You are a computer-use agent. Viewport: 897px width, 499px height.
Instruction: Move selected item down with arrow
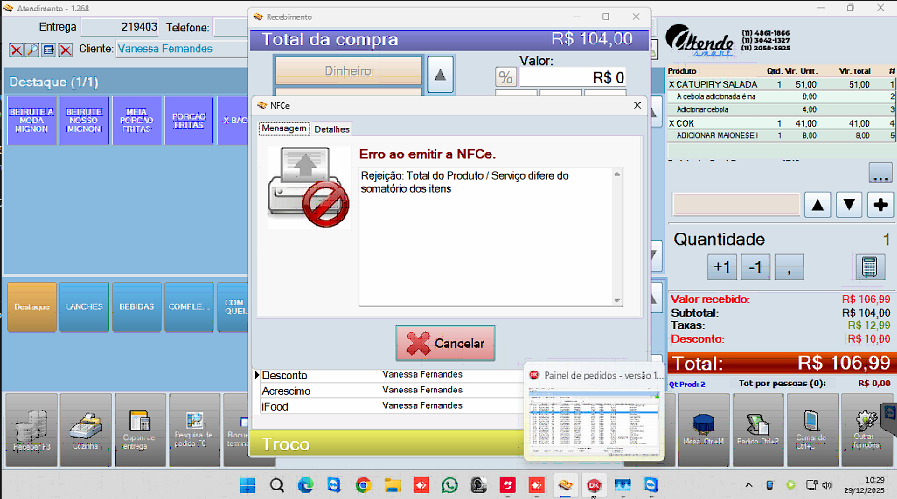click(x=849, y=205)
